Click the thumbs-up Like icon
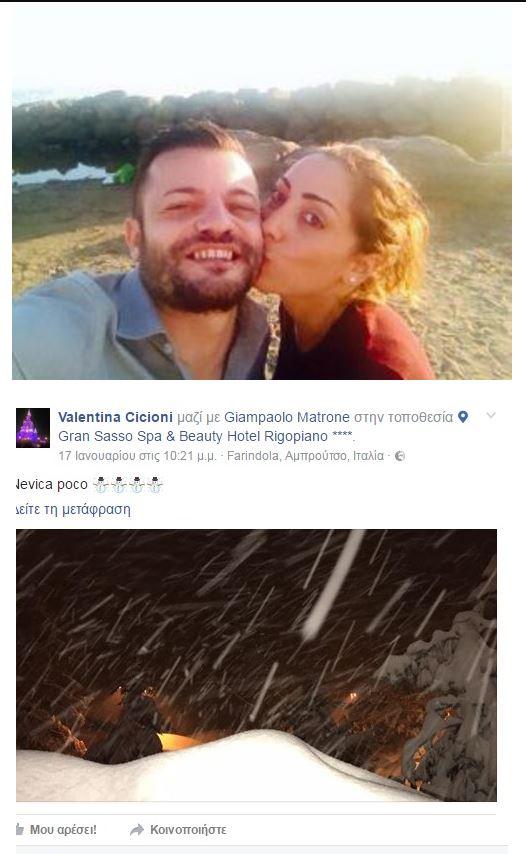526x854 pixels. pos(20,829)
